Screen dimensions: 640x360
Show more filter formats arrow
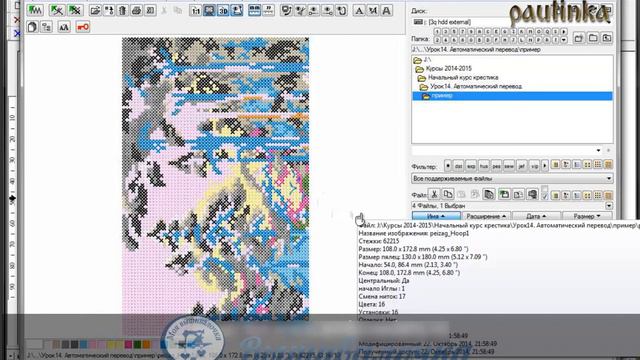pyautogui.click(x=544, y=166)
